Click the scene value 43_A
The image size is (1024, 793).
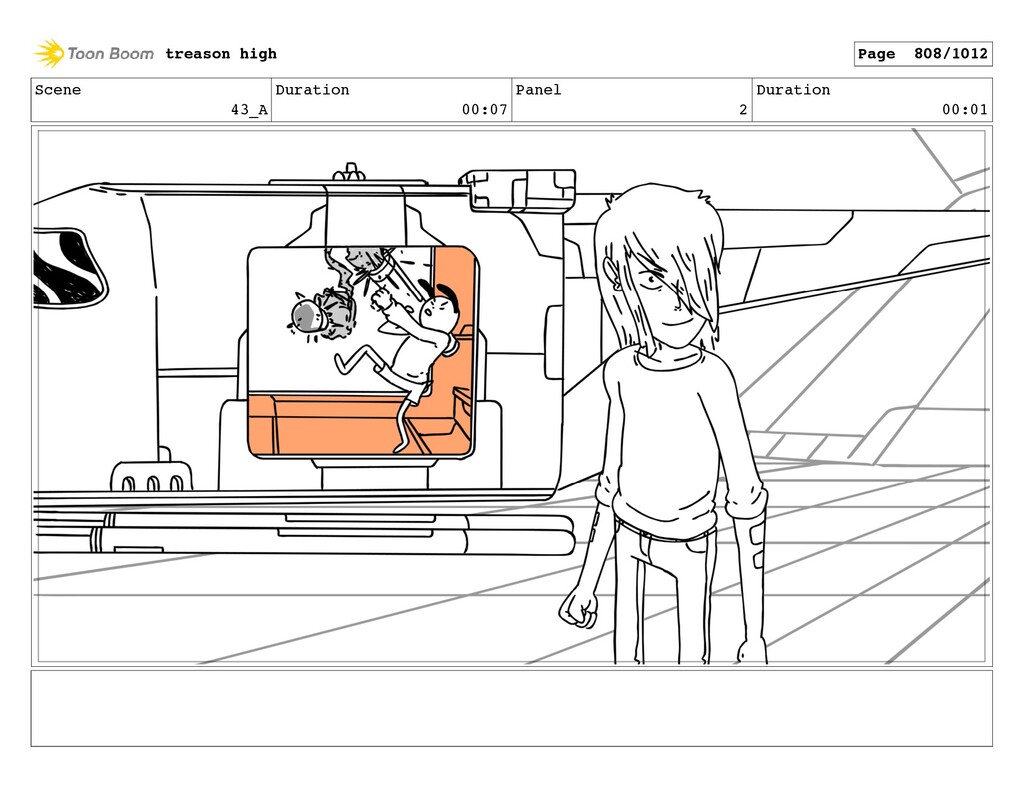tap(249, 110)
